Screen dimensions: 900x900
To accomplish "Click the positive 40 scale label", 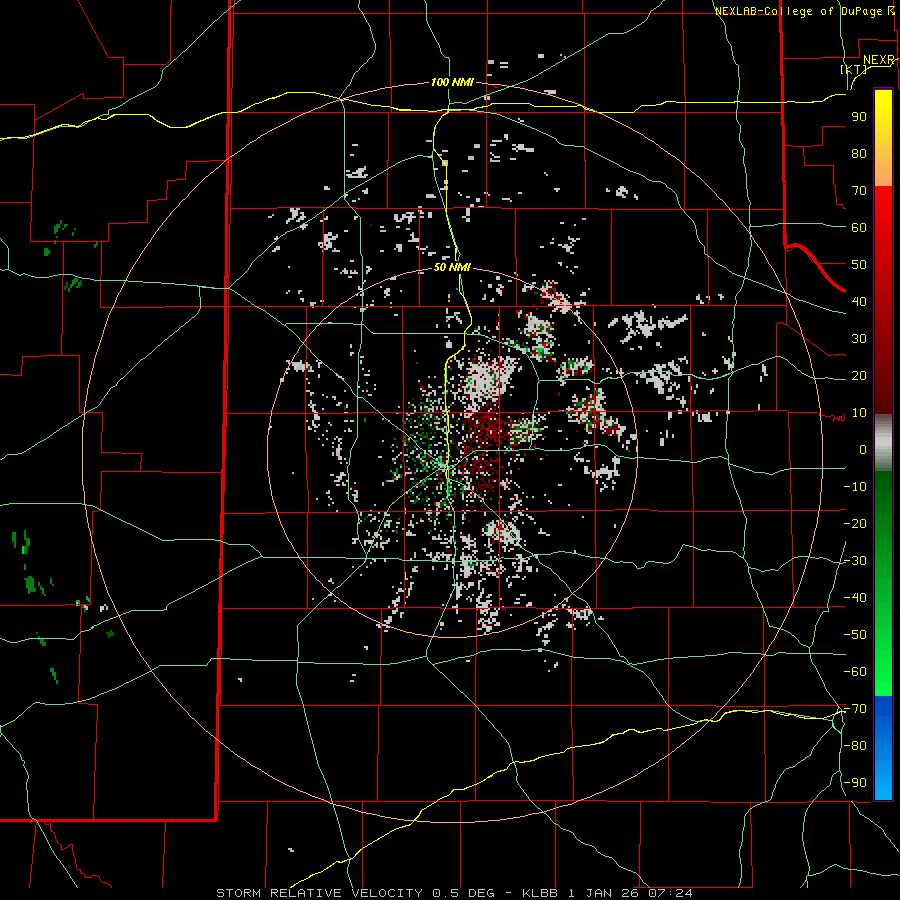I will tap(859, 302).
